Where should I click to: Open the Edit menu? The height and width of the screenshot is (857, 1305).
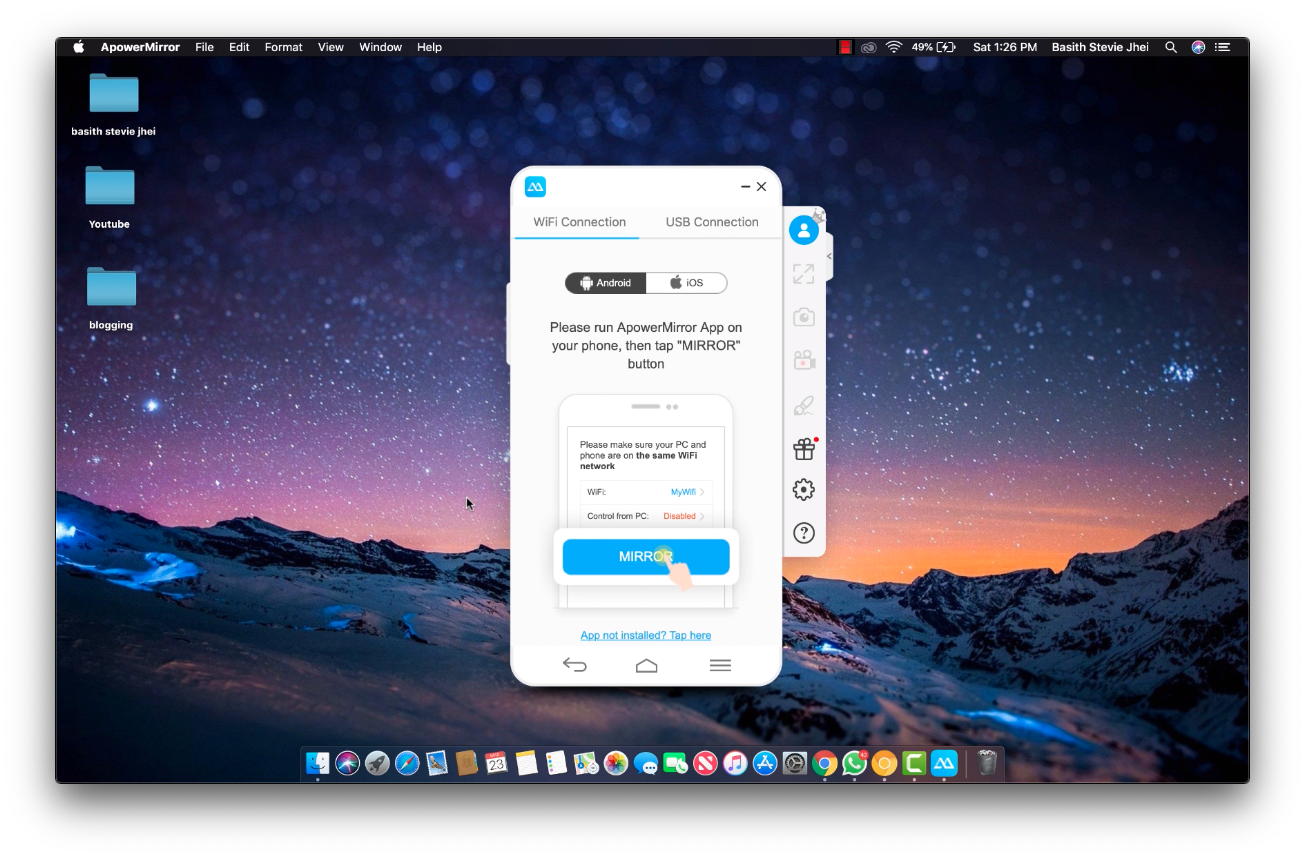pyautogui.click(x=239, y=47)
